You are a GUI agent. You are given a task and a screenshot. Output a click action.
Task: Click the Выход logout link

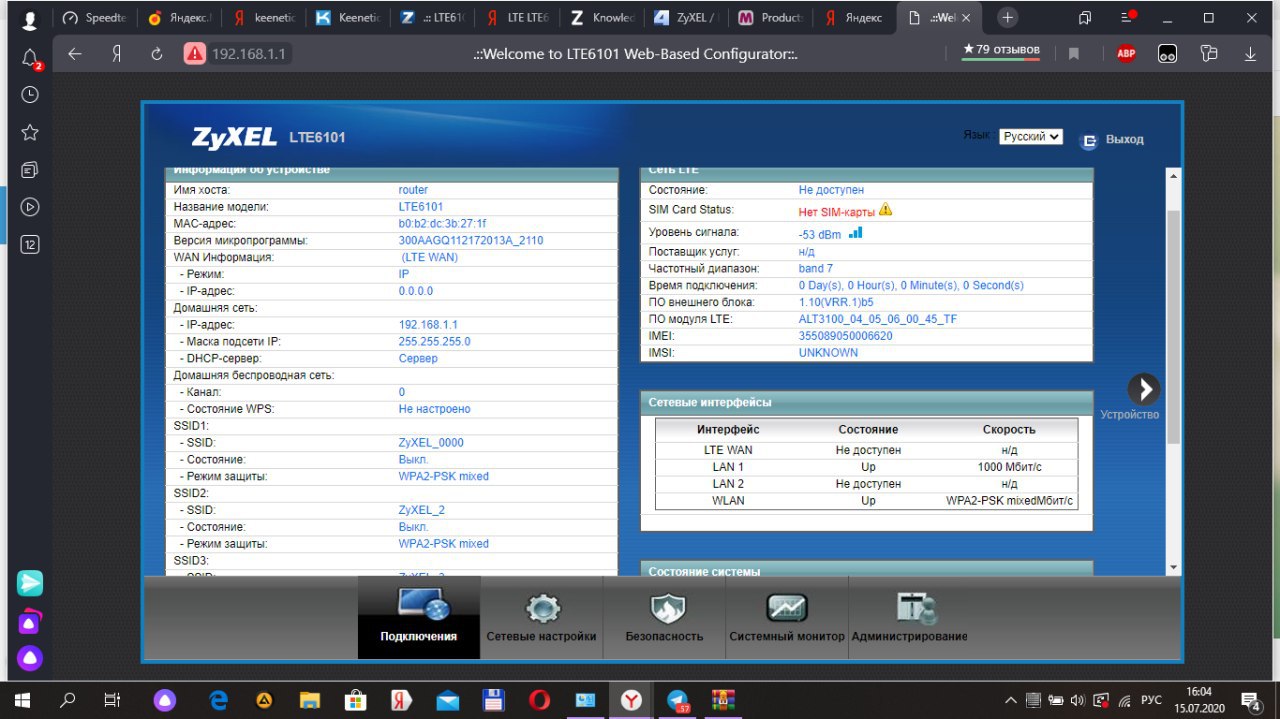click(1124, 139)
